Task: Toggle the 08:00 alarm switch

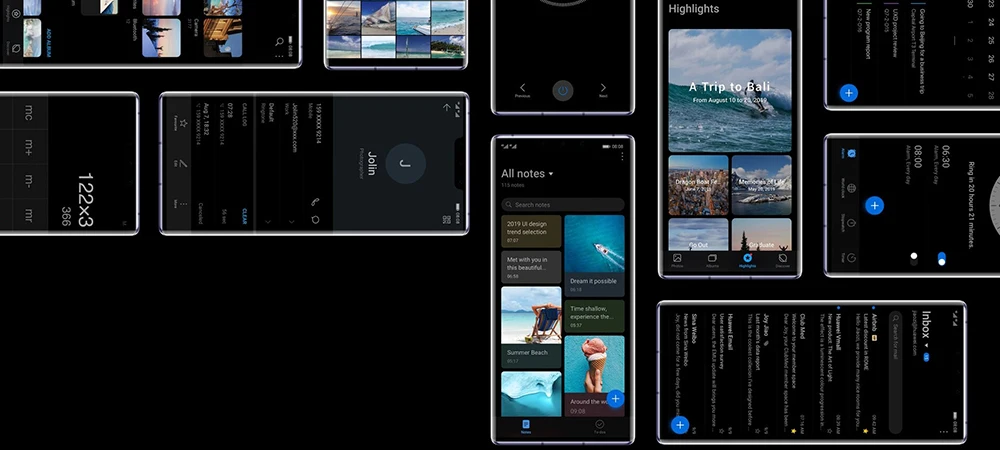Action: (914, 259)
